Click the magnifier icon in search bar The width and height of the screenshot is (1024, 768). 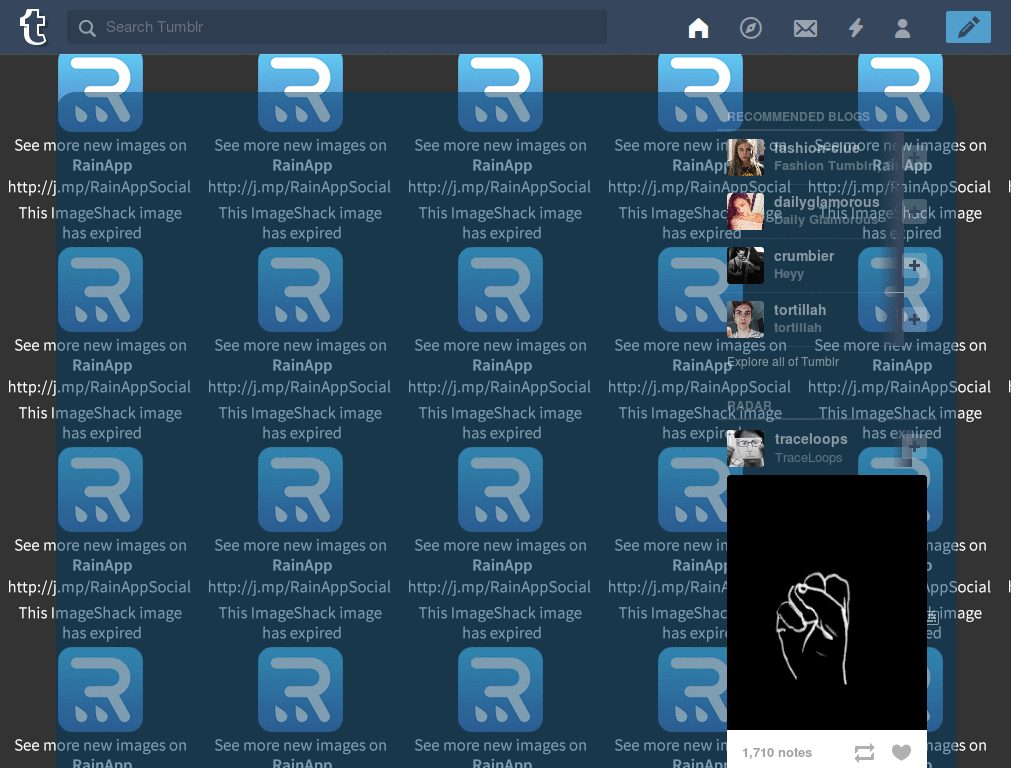point(87,27)
